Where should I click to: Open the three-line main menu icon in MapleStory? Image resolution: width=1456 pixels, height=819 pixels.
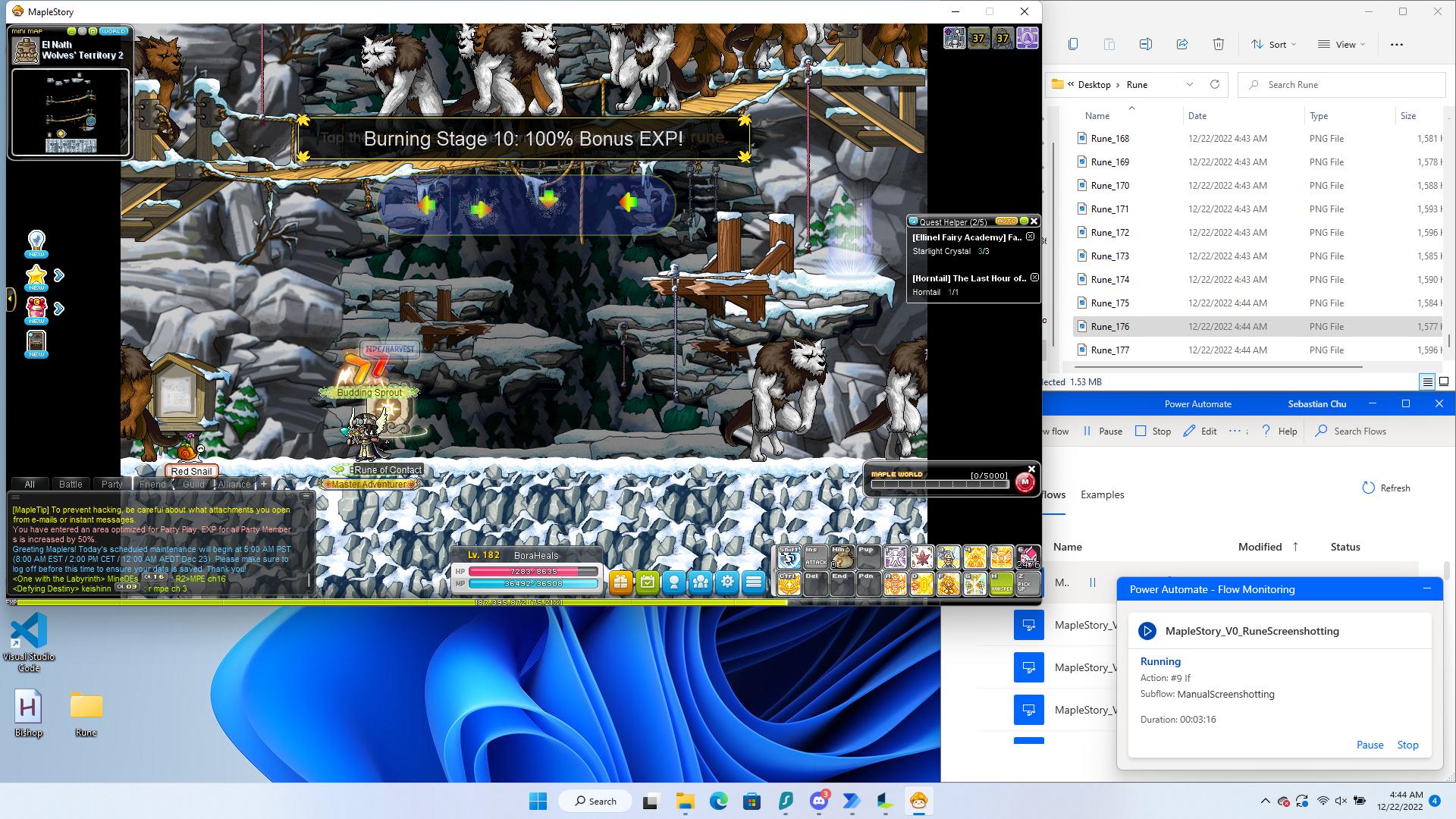click(x=754, y=582)
